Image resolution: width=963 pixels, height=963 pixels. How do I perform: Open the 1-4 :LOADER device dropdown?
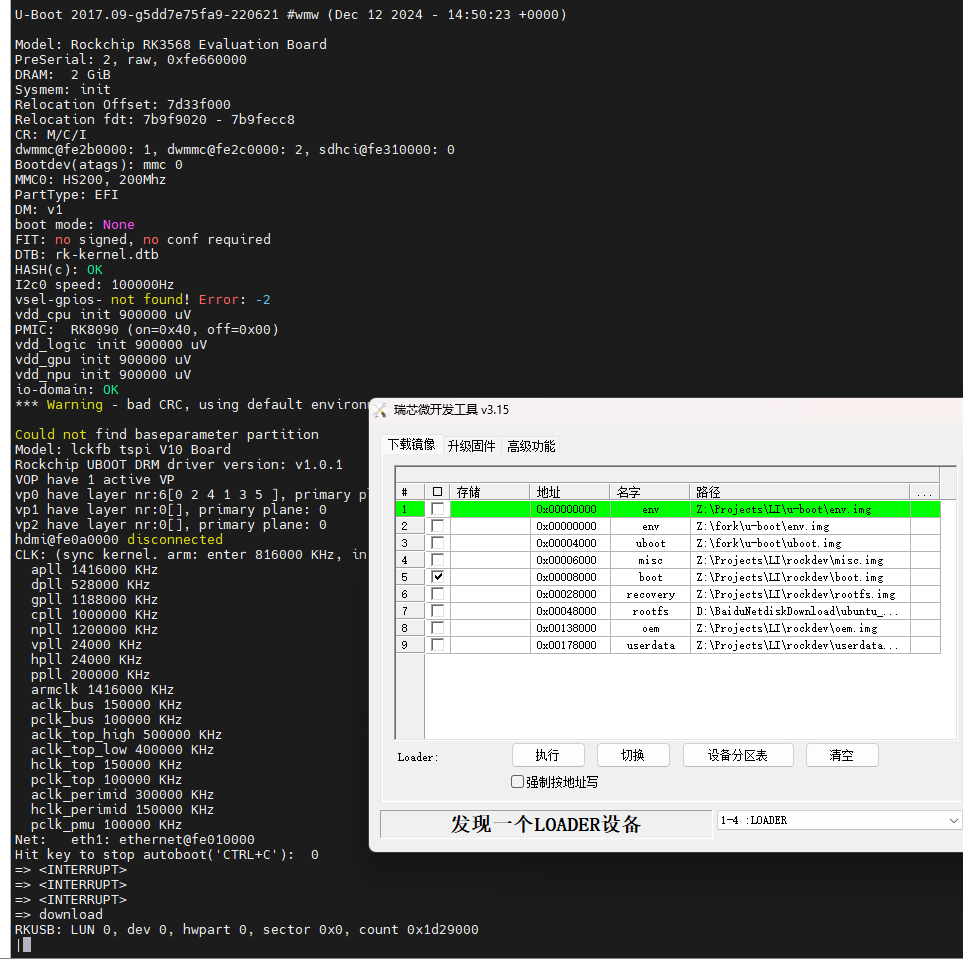point(839,821)
